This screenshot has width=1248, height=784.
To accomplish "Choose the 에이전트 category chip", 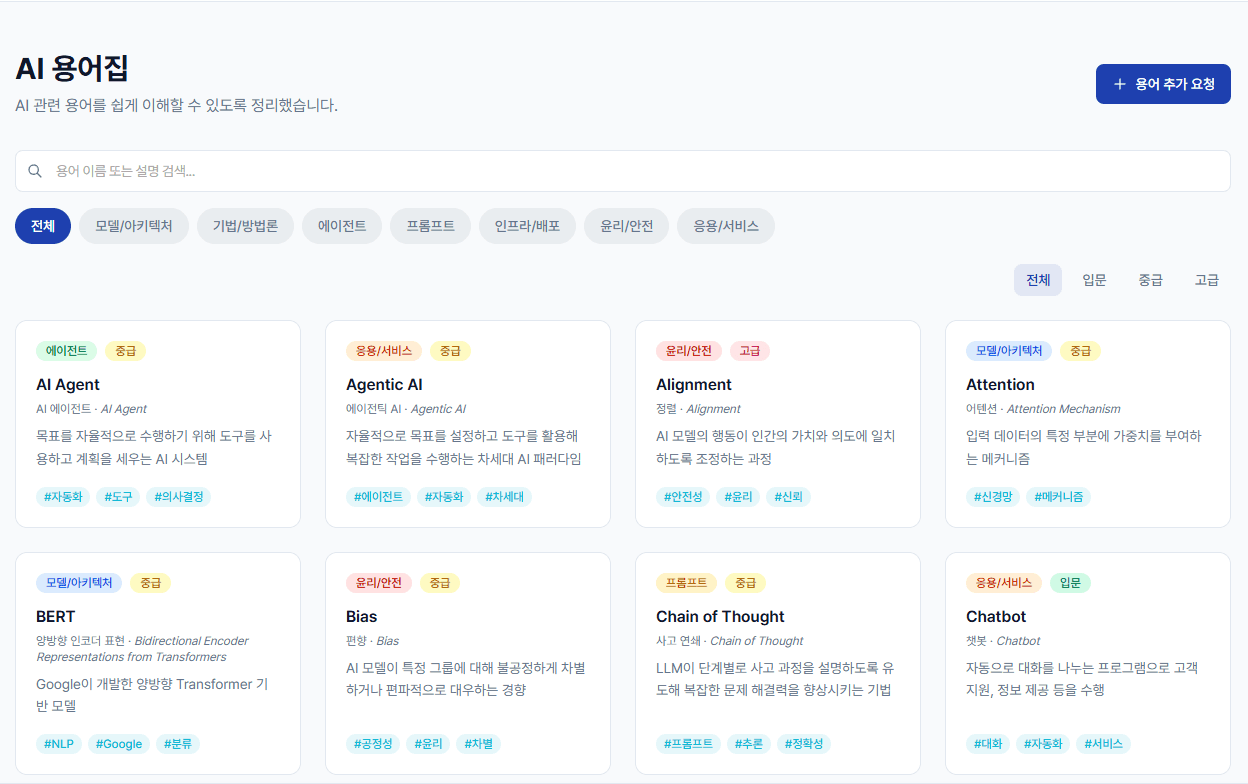I will tap(342, 226).
